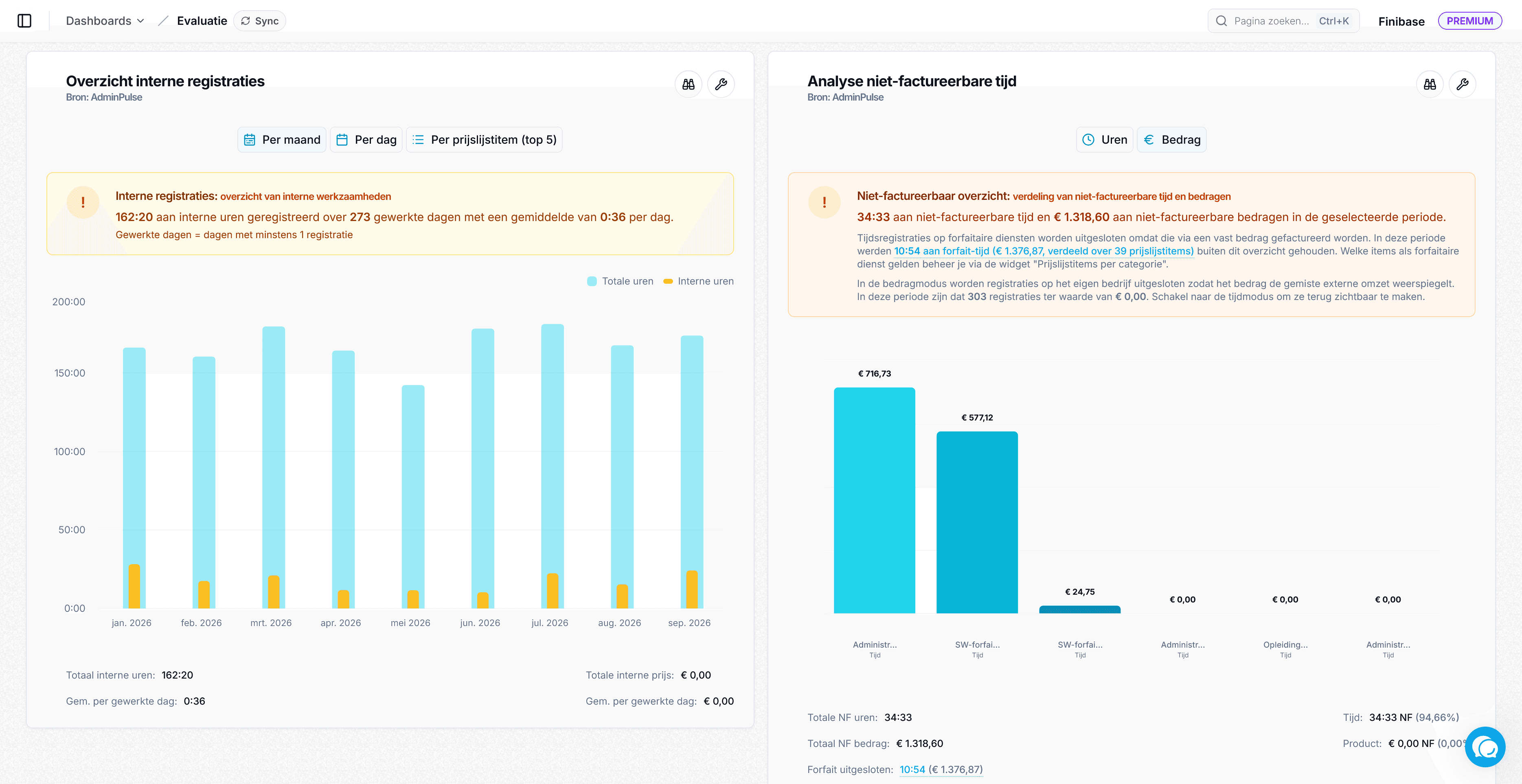Open wrench settings on Overzicht interne registraties

[x=721, y=85]
